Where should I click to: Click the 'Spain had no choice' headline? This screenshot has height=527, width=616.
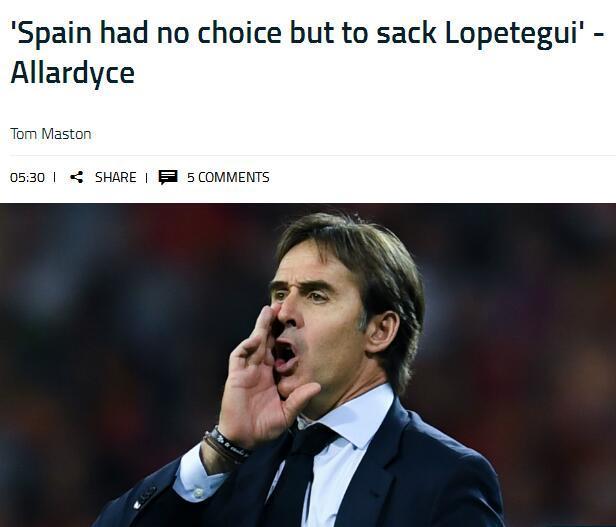(x=307, y=53)
